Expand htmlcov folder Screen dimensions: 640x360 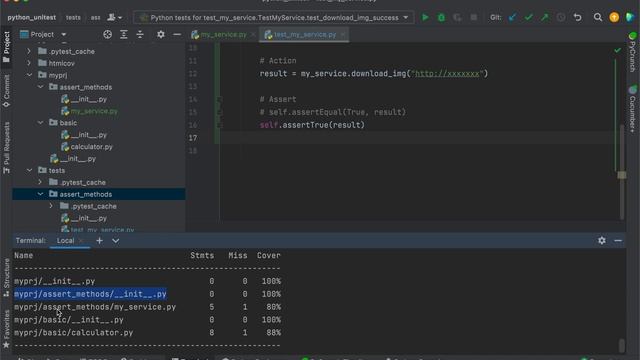coord(29,63)
